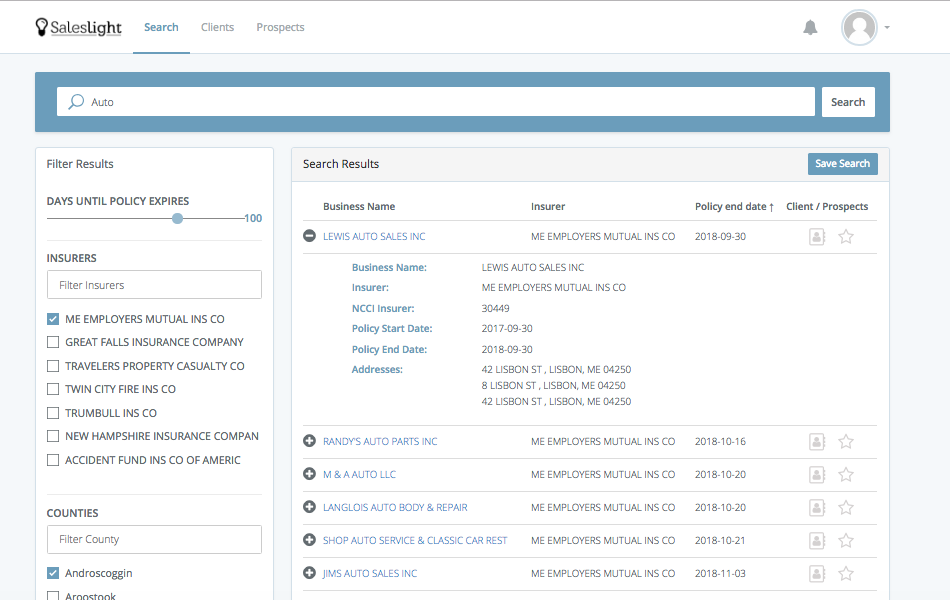950x600 pixels.
Task: Star Langlois Auto Body & Repair as prospect
Action: [846, 507]
